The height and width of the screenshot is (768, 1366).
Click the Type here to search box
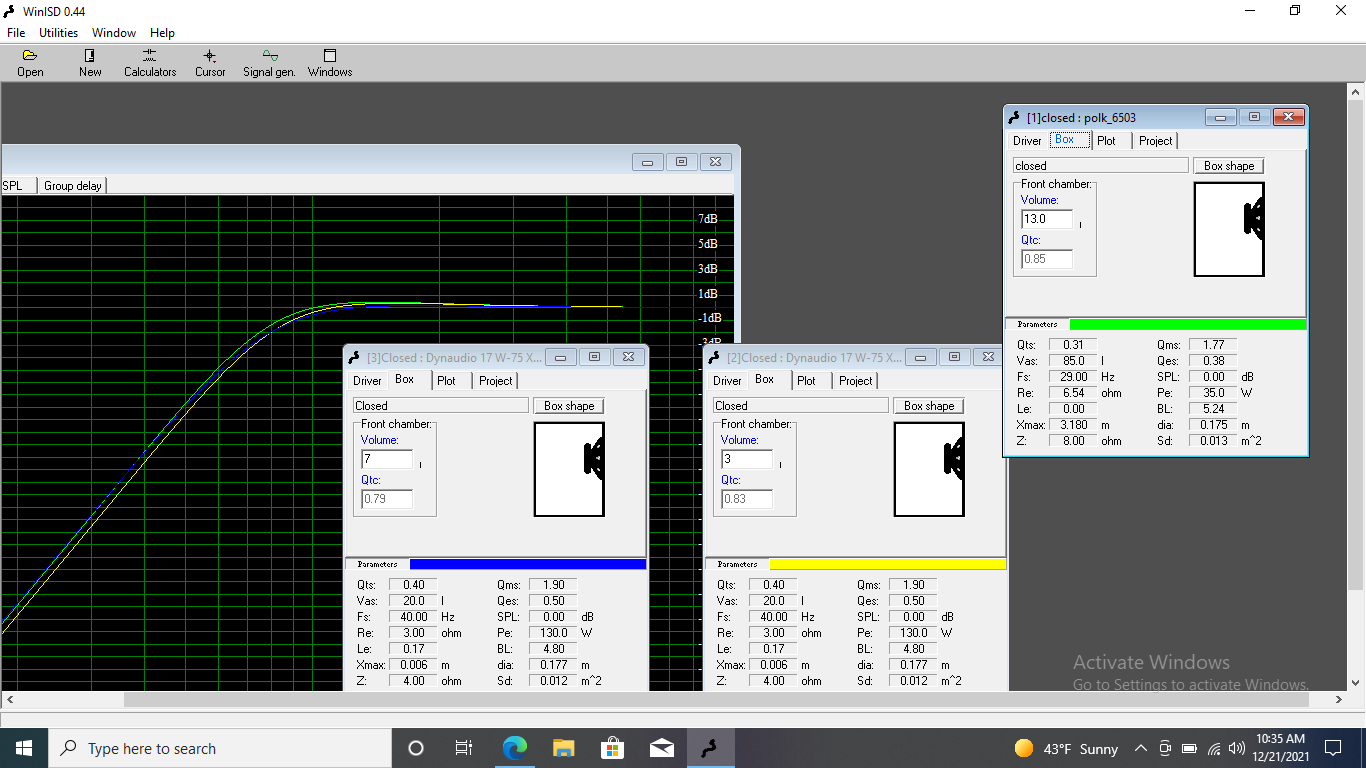point(220,748)
